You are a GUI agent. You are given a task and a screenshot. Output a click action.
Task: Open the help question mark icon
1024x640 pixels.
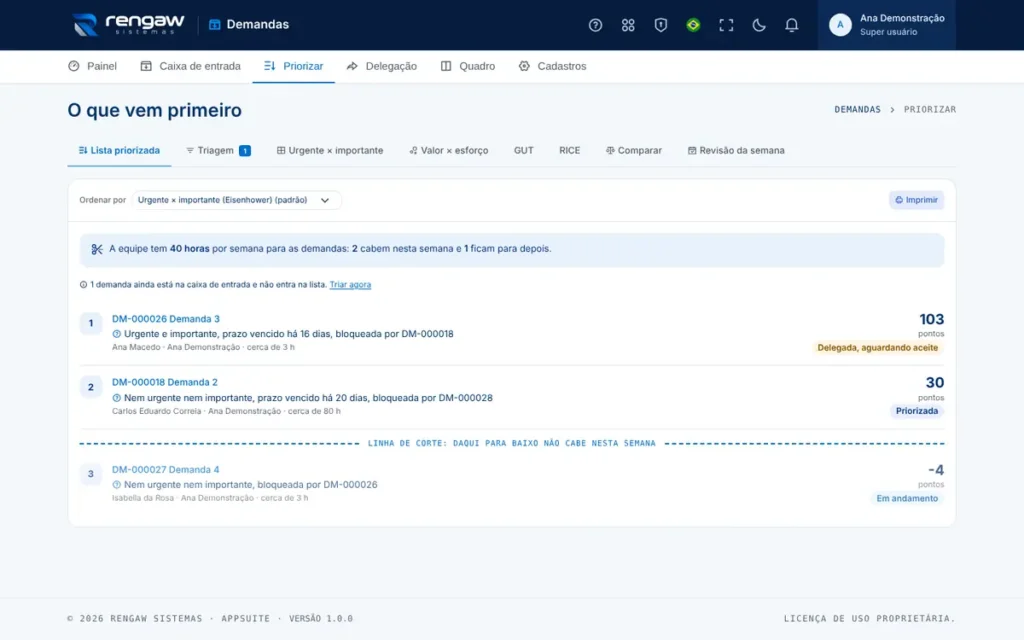coord(595,25)
